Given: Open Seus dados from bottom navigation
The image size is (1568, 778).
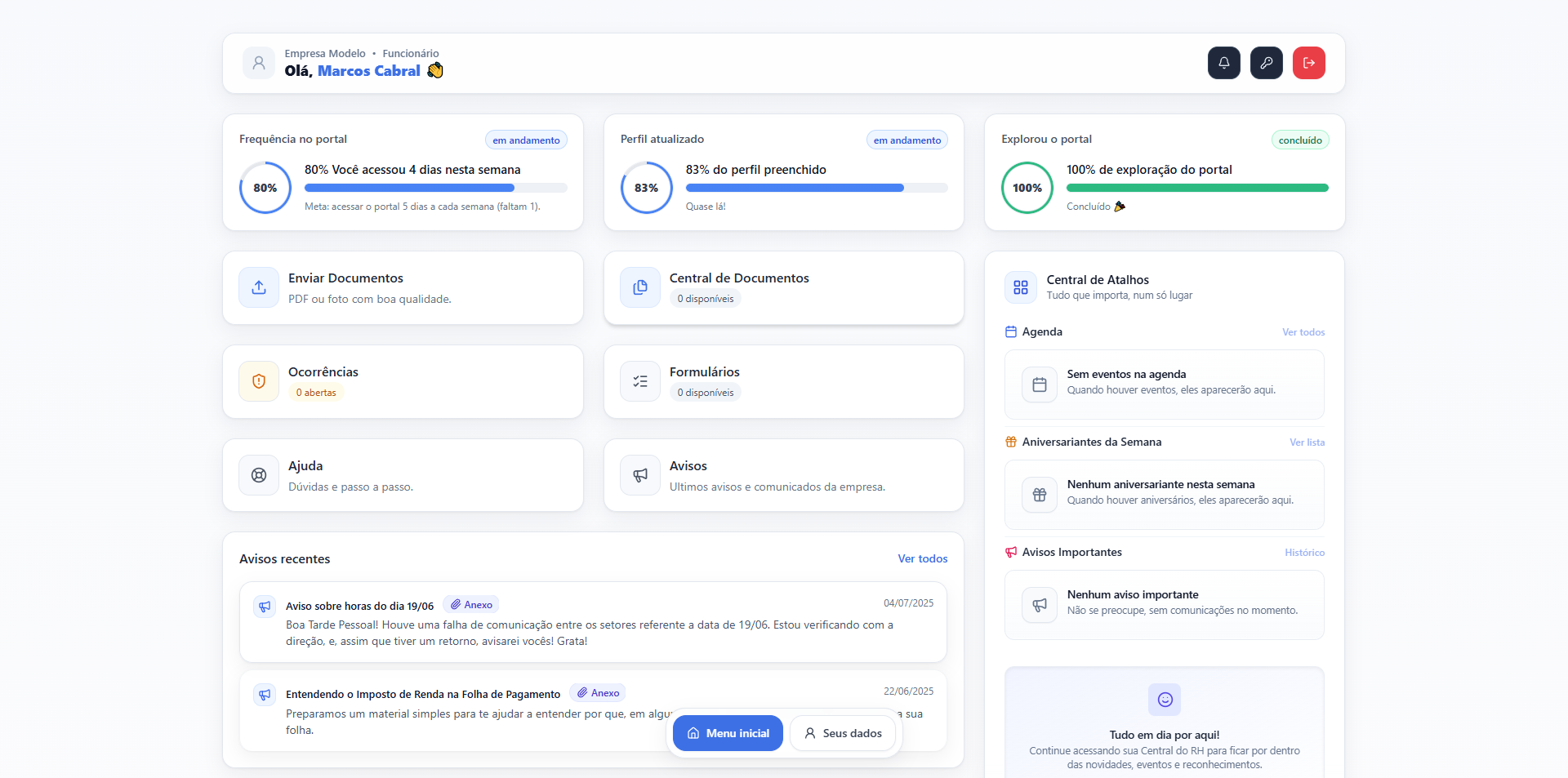Looking at the screenshot, I should point(843,733).
